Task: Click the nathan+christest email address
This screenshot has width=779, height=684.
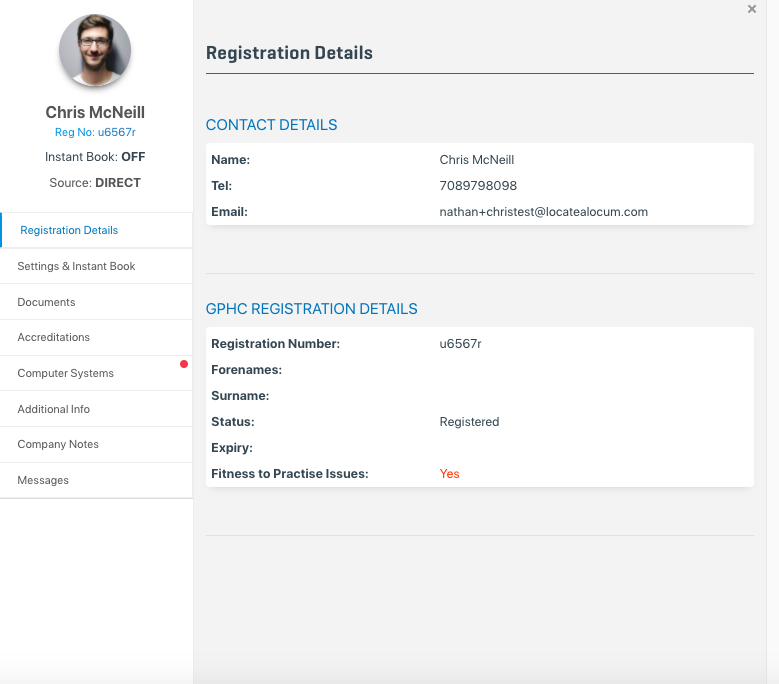Action: click(x=543, y=212)
